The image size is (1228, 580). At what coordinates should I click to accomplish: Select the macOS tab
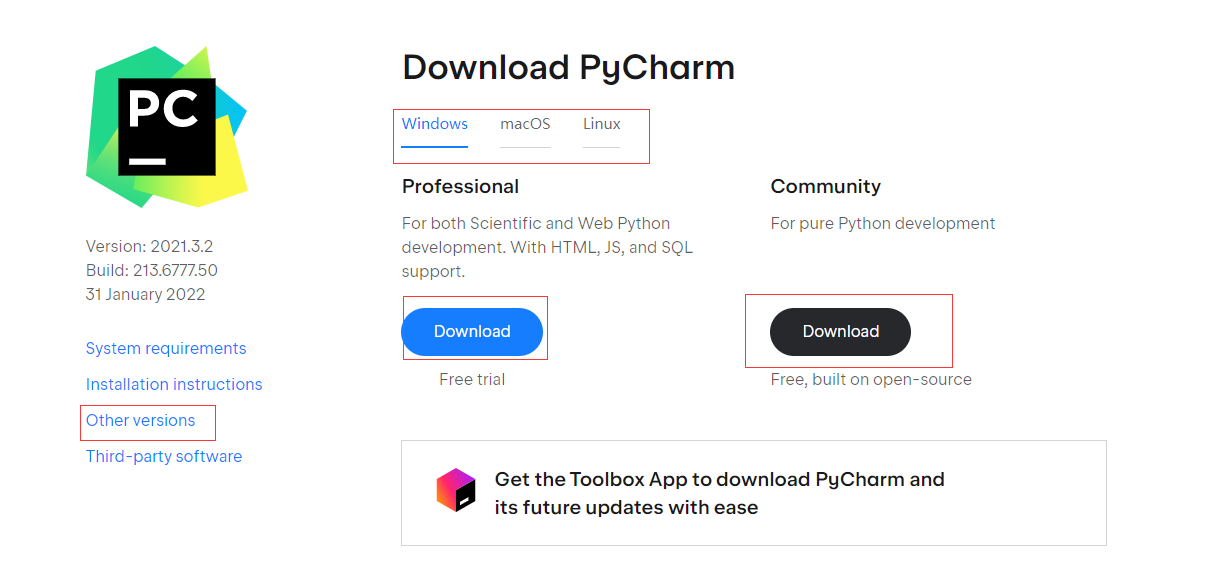click(525, 125)
